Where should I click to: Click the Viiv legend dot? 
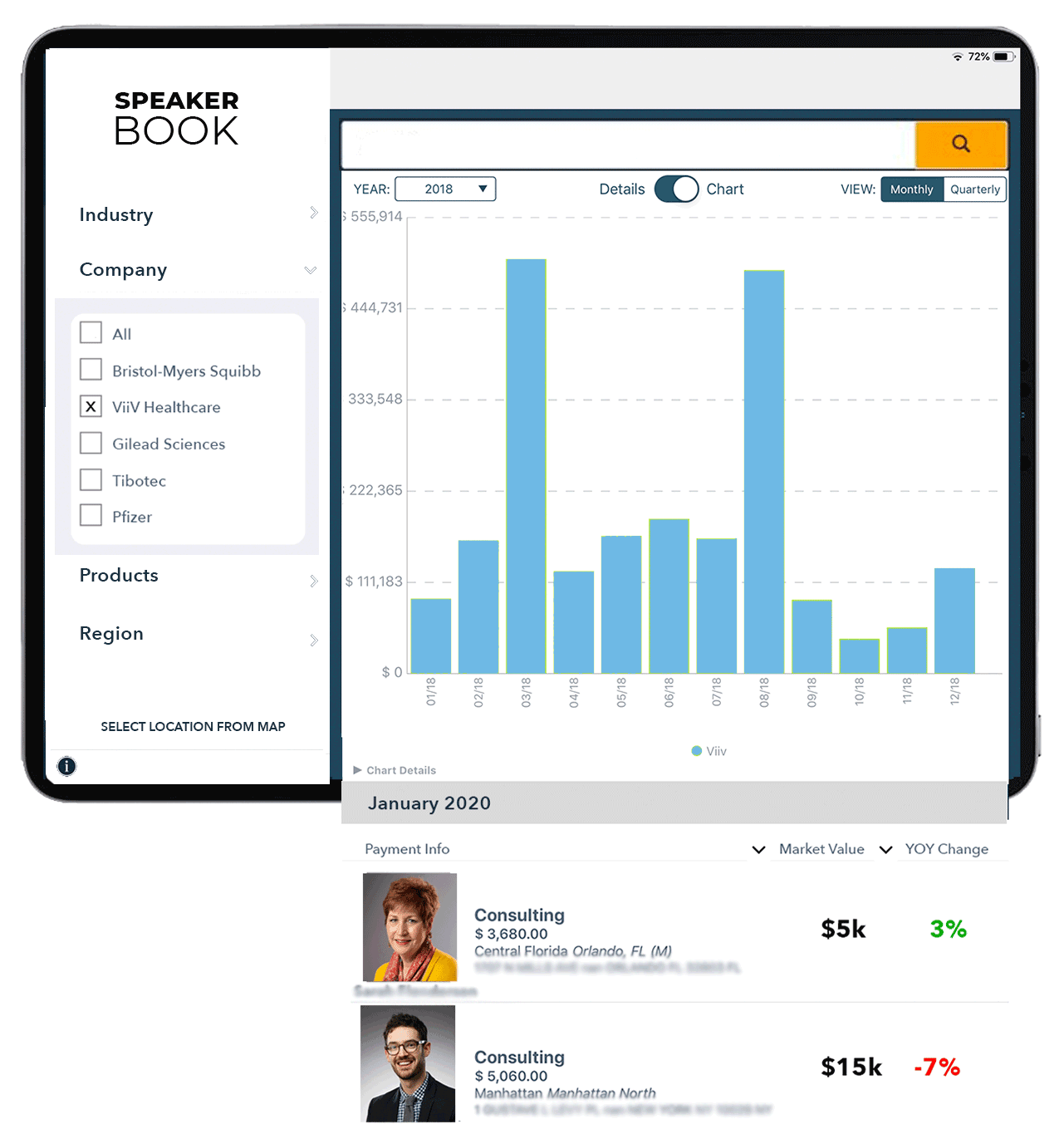click(x=697, y=751)
